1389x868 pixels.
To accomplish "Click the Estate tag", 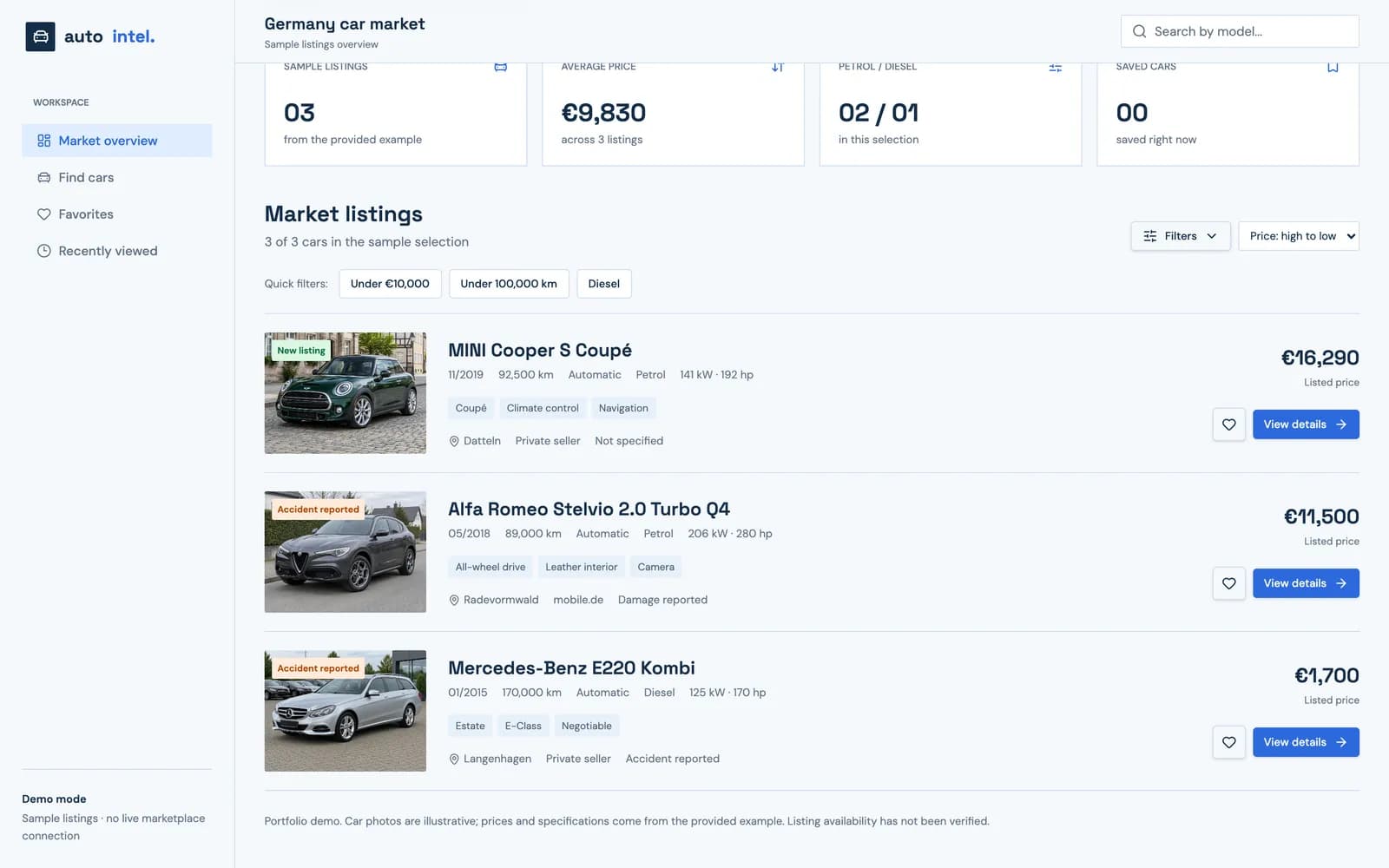I will (470, 726).
